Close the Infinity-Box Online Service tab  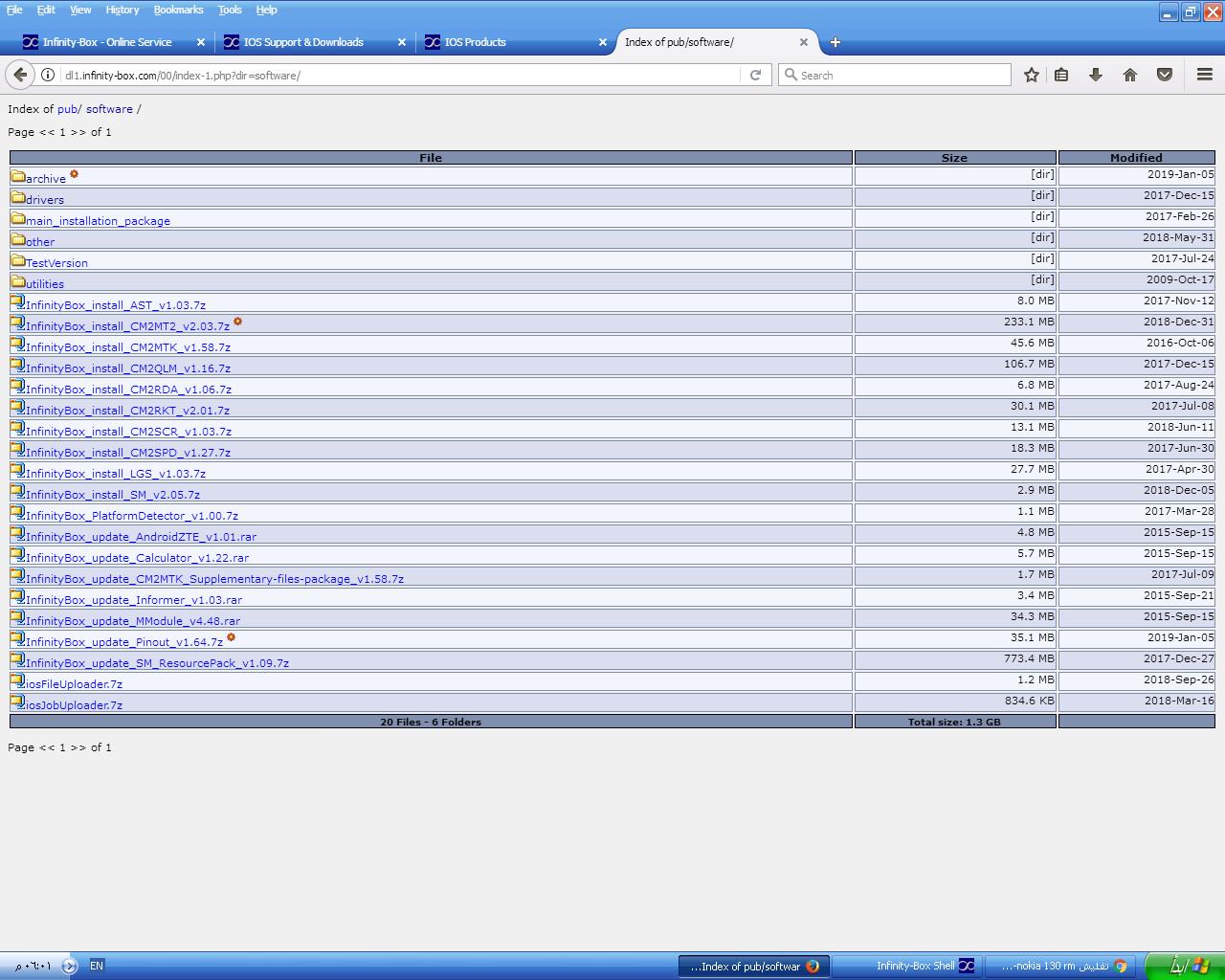pyautogui.click(x=200, y=42)
